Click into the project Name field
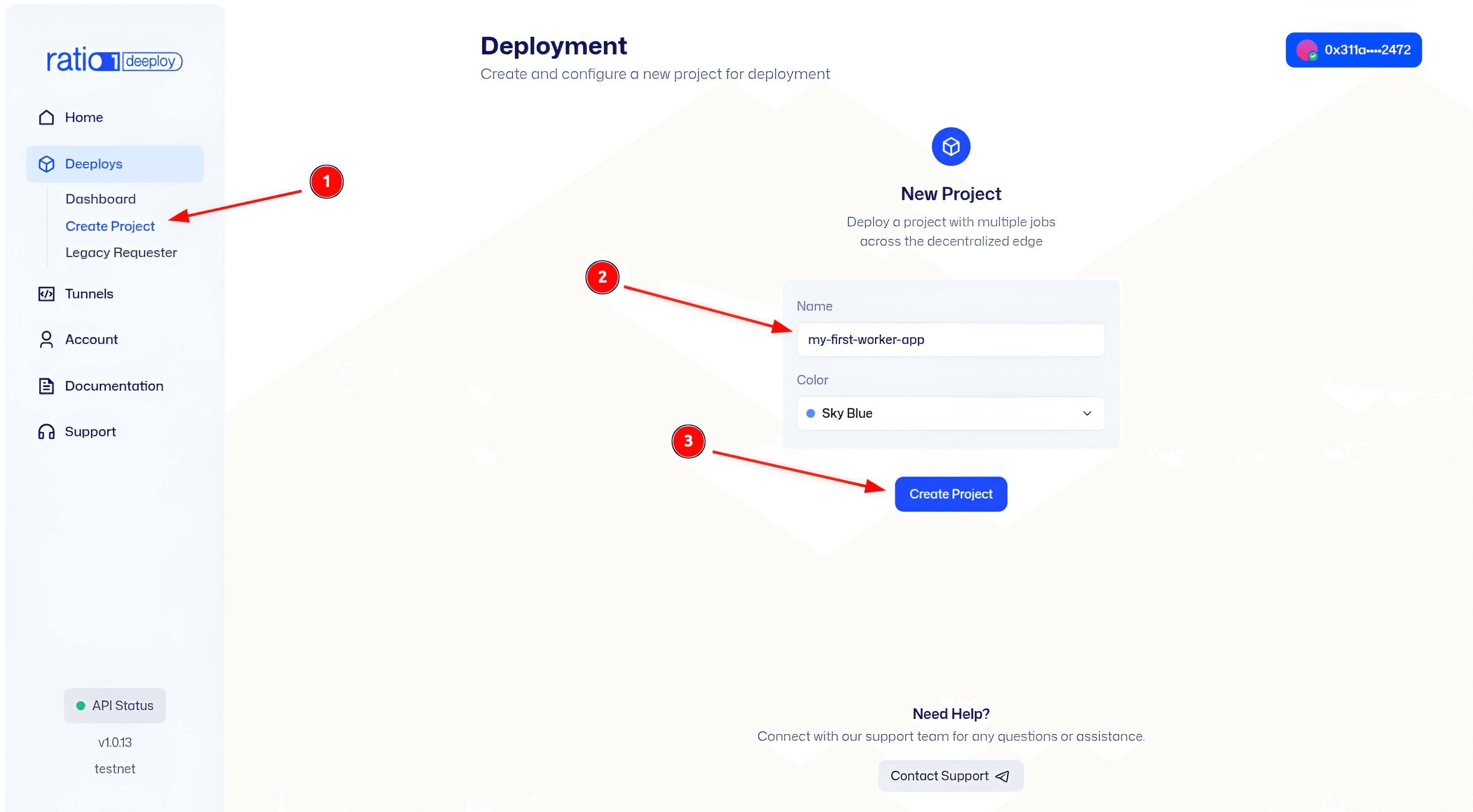The width and height of the screenshot is (1473, 812). (x=950, y=339)
